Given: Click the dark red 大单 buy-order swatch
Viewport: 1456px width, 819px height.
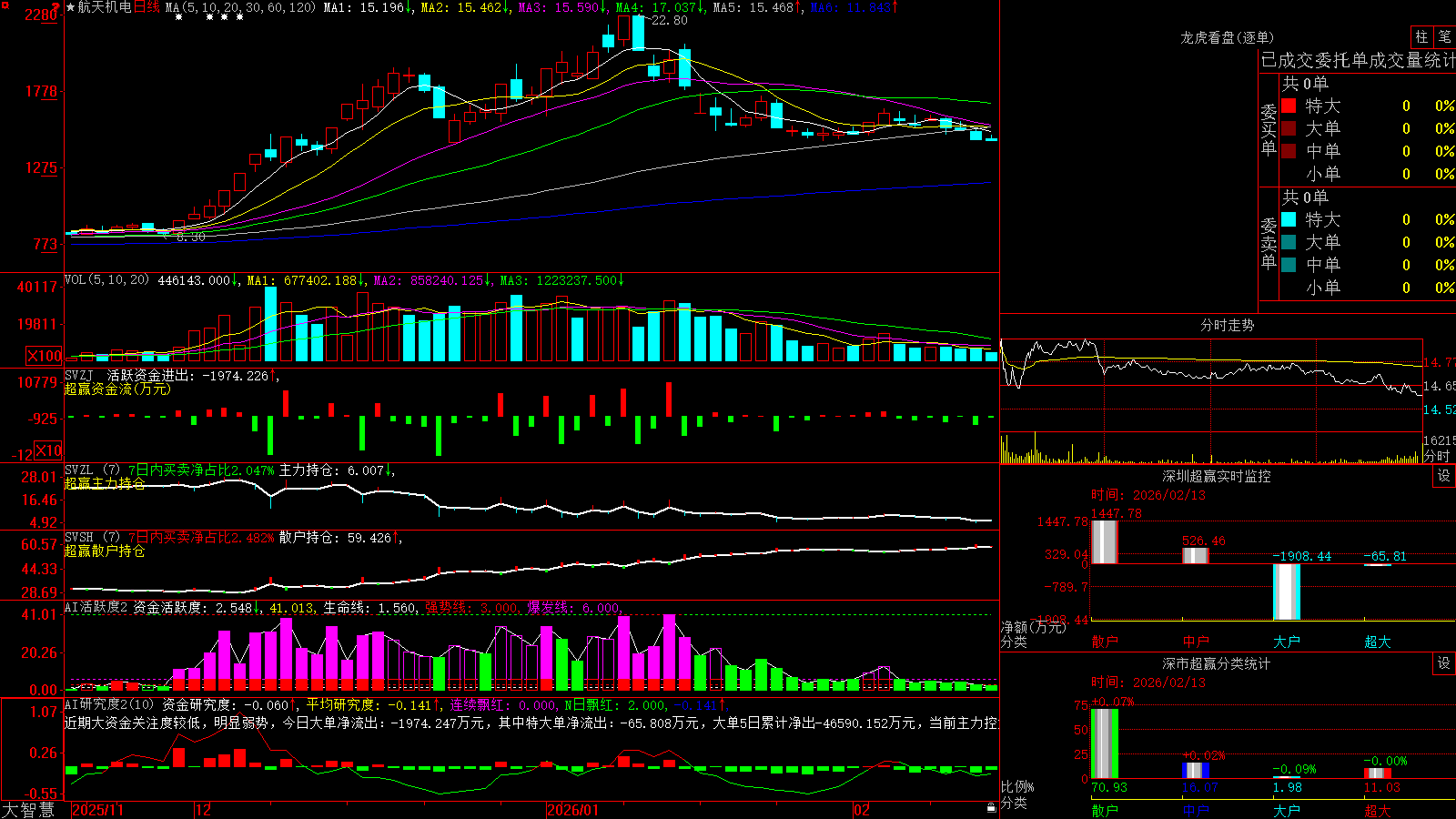Looking at the screenshot, I should (x=1289, y=128).
